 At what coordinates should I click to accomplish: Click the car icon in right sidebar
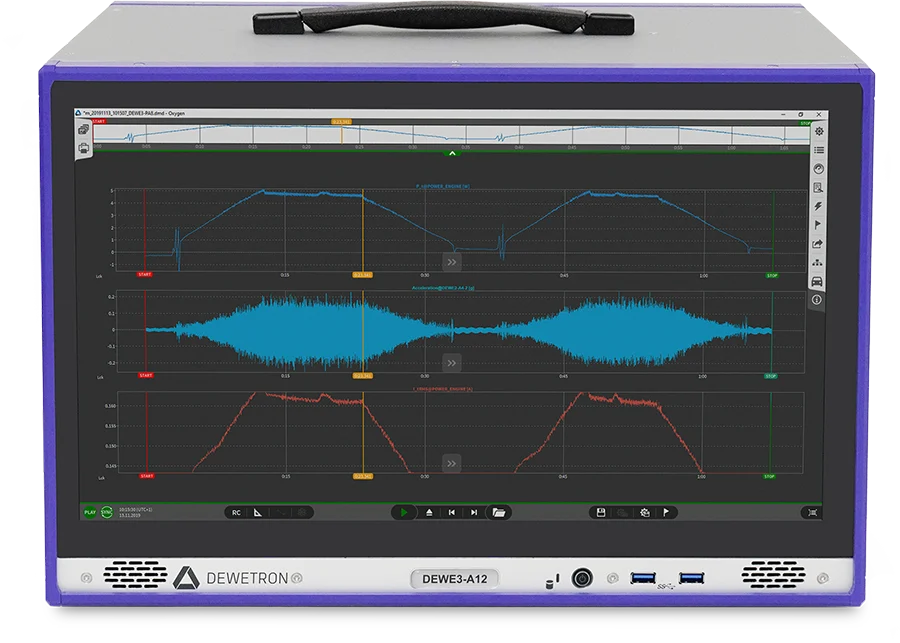coord(817,281)
